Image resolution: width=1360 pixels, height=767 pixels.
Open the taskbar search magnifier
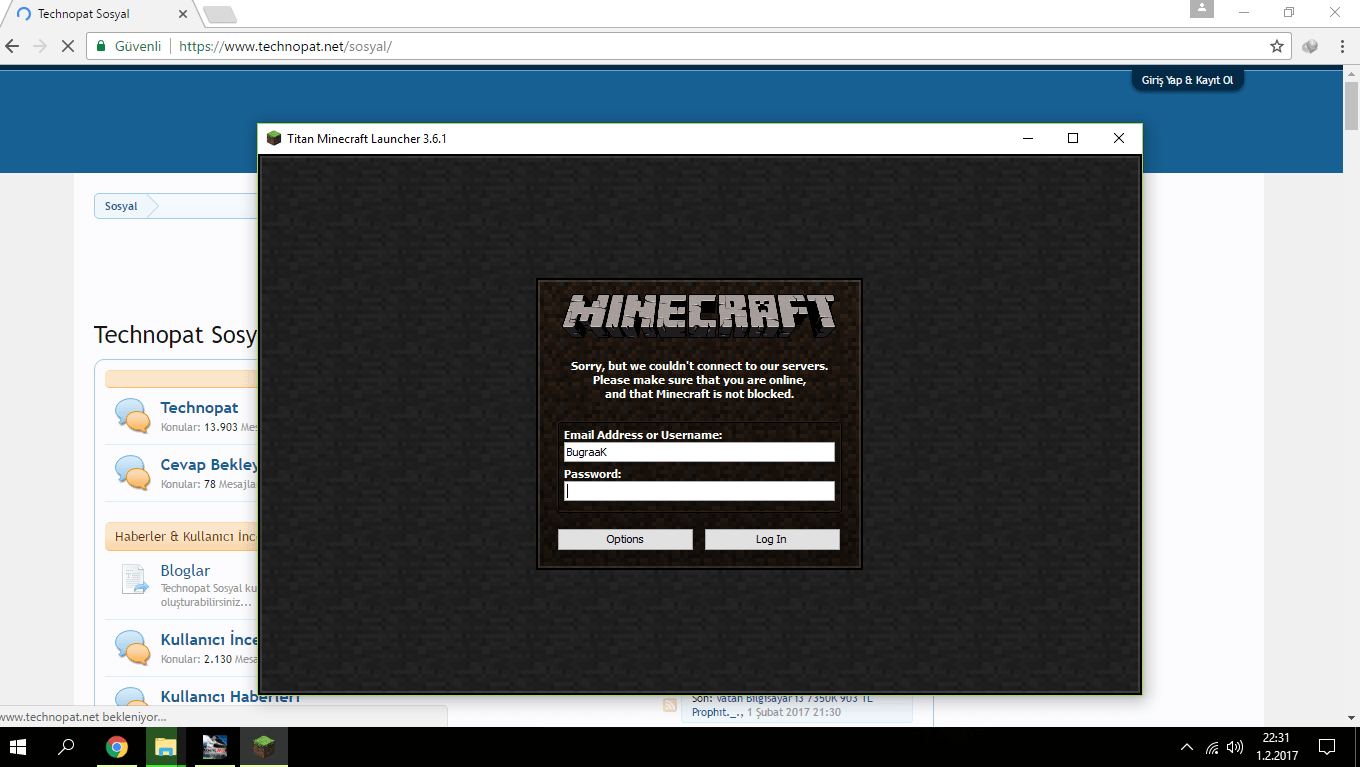(67, 747)
